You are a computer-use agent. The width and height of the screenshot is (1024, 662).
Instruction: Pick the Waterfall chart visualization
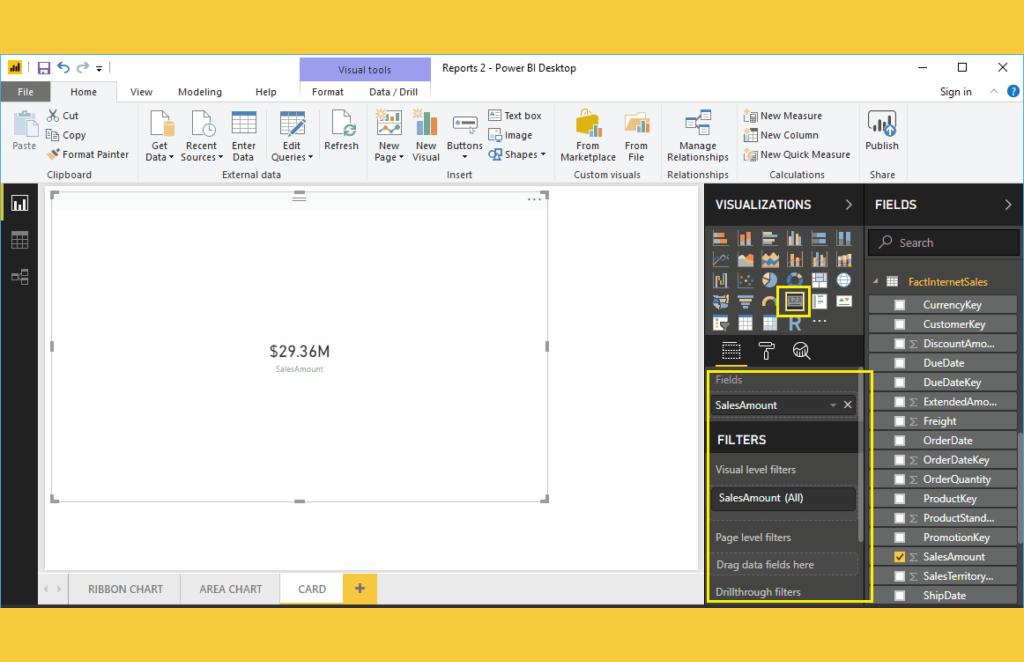point(720,281)
